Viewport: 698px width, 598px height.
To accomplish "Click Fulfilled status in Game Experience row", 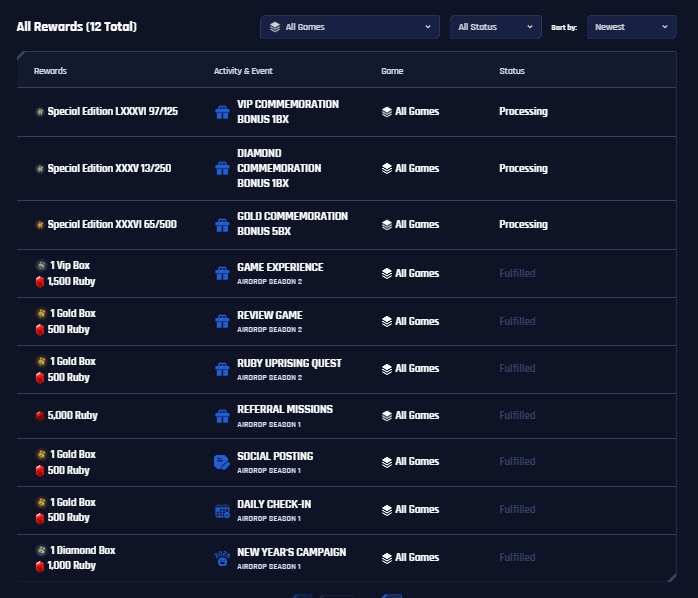I will pos(517,273).
